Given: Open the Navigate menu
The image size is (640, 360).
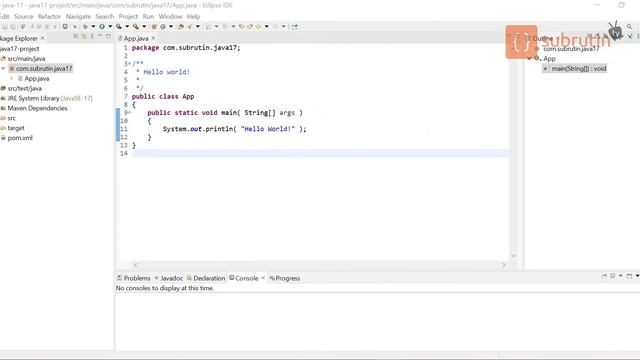Looking at the screenshot, I should 78,16.
